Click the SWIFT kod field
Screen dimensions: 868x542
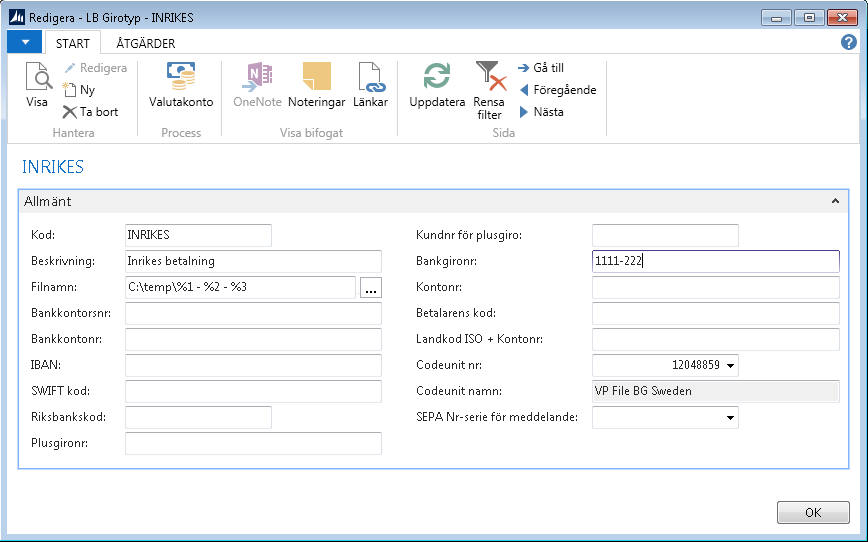pos(254,391)
